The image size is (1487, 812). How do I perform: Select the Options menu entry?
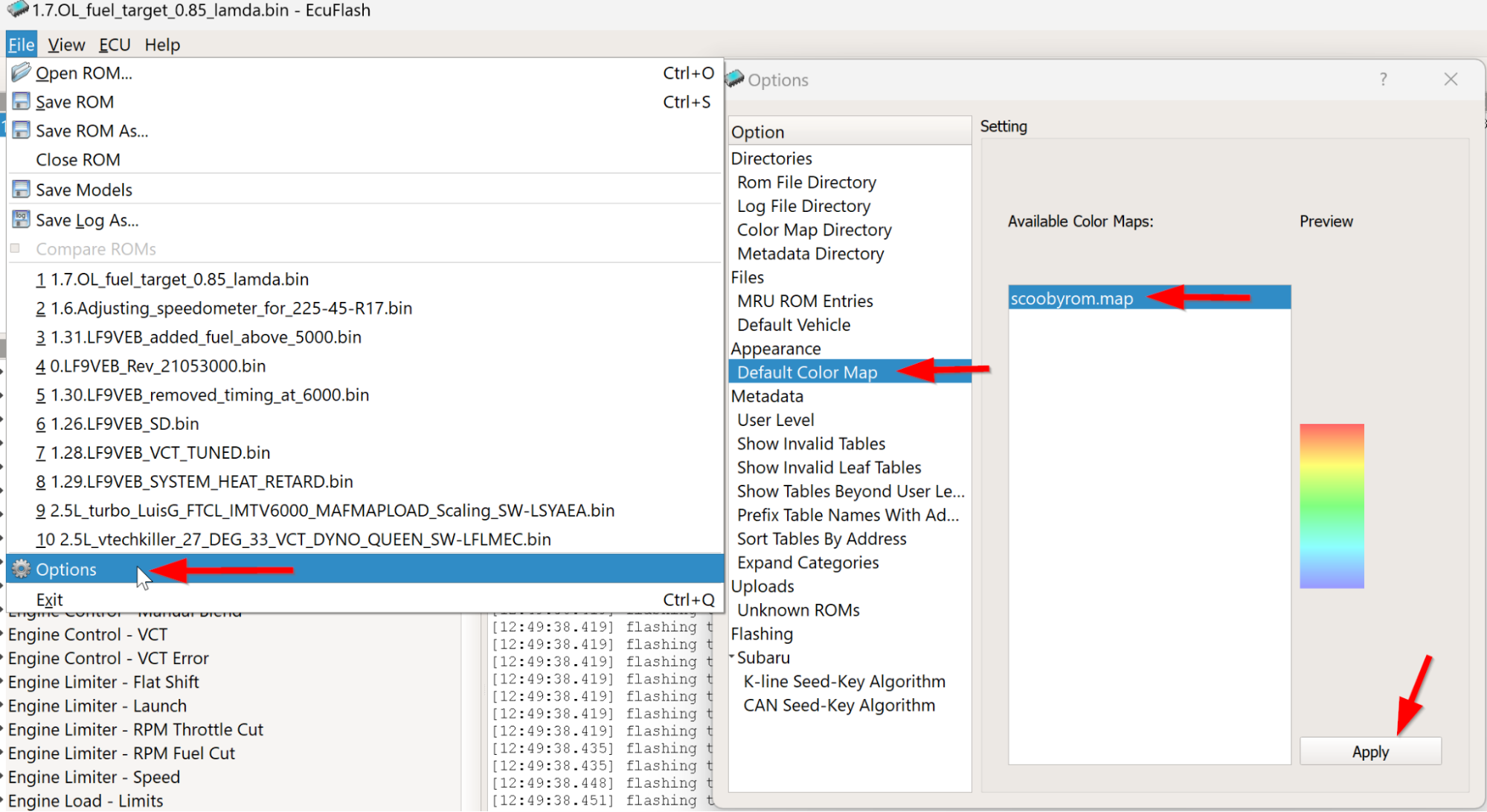364,569
